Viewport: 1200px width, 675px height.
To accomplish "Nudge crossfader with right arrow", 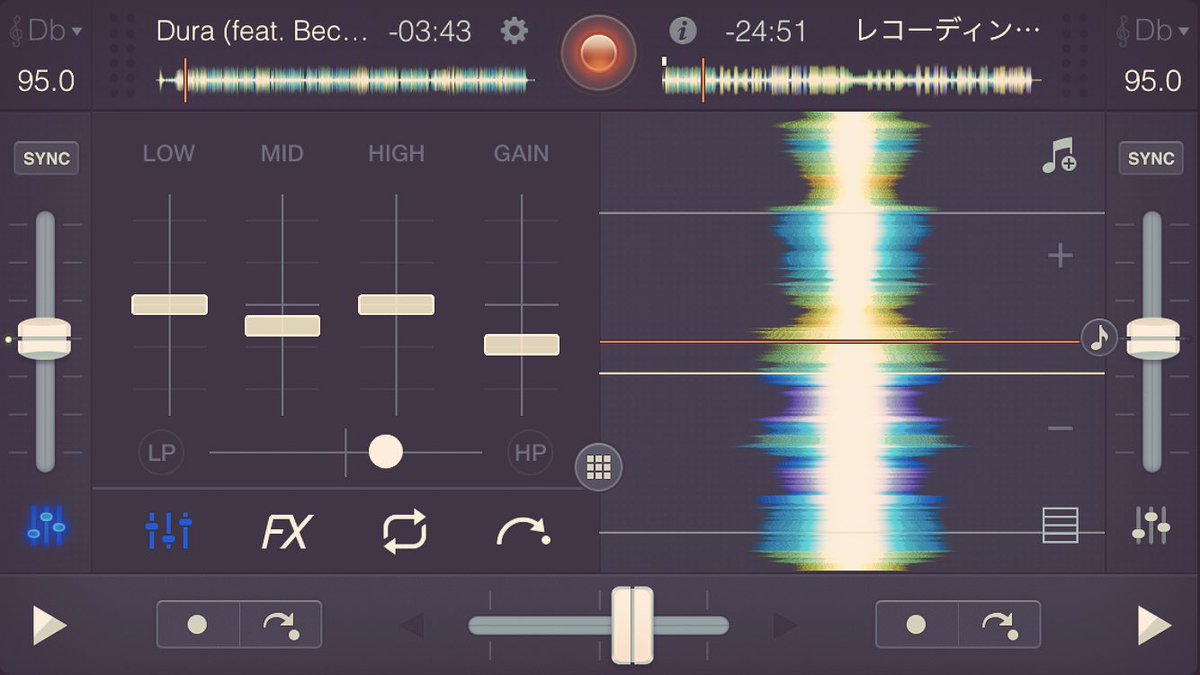I will pyautogui.click(x=786, y=626).
